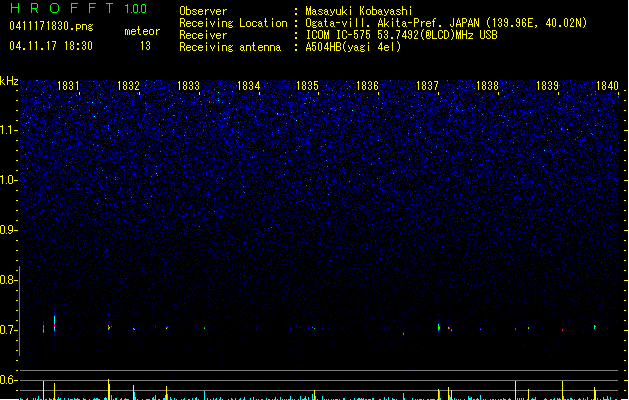The width and height of the screenshot is (629, 400).
Task: Click the date stamp 04.11.17 18:30
Action: [51, 46]
